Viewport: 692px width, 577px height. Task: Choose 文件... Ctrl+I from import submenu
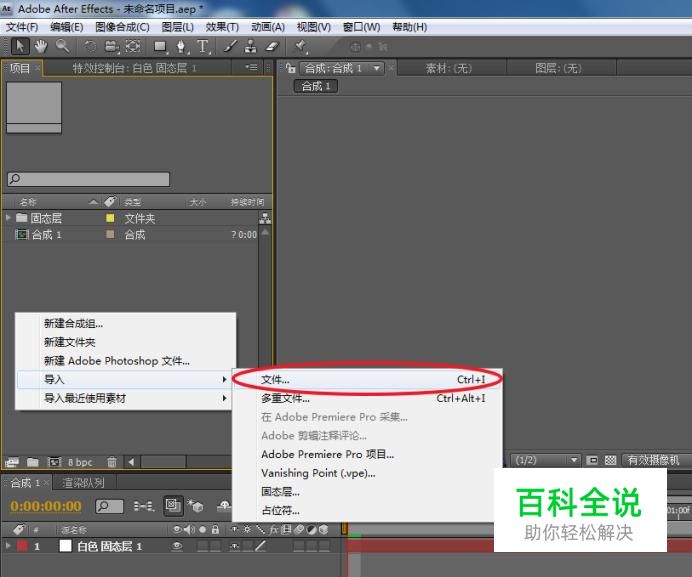pyautogui.click(x=368, y=380)
